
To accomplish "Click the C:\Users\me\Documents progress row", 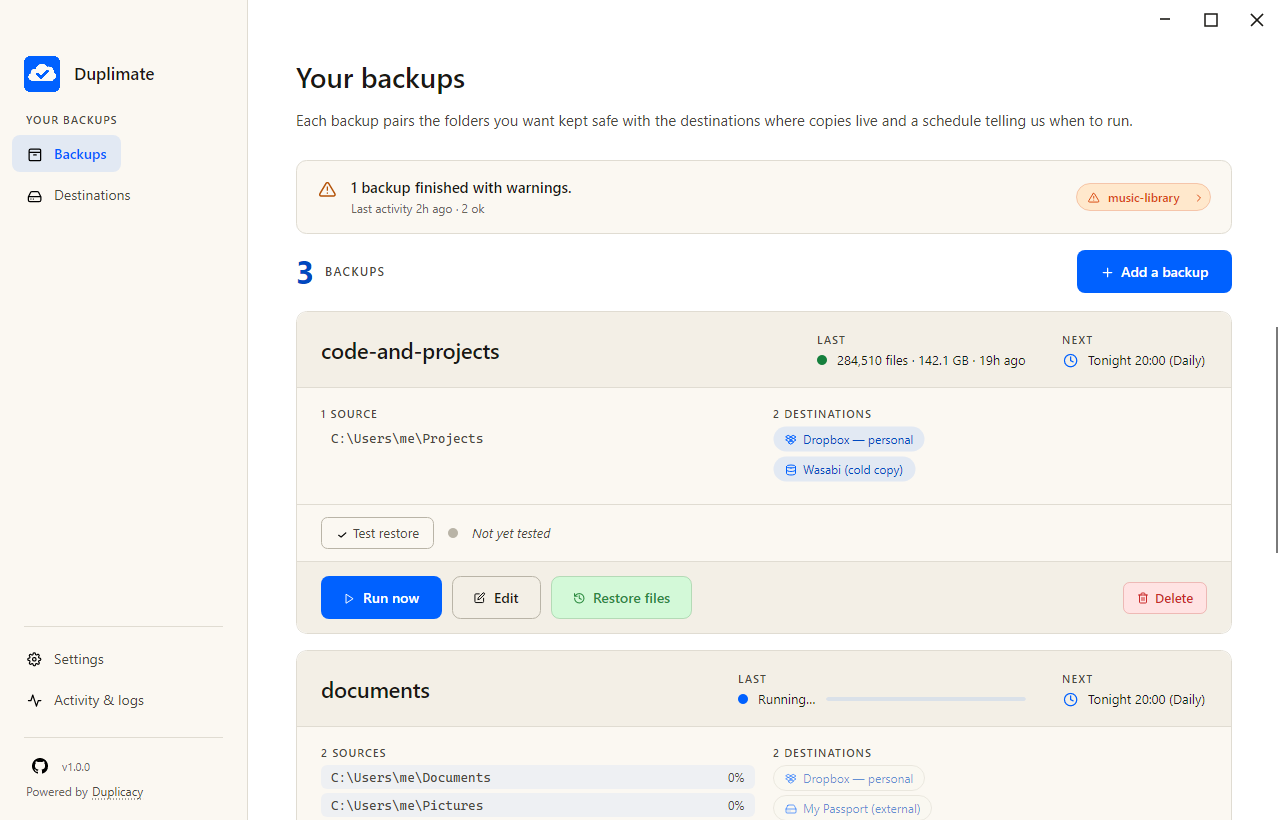I will pyautogui.click(x=538, y=777).
